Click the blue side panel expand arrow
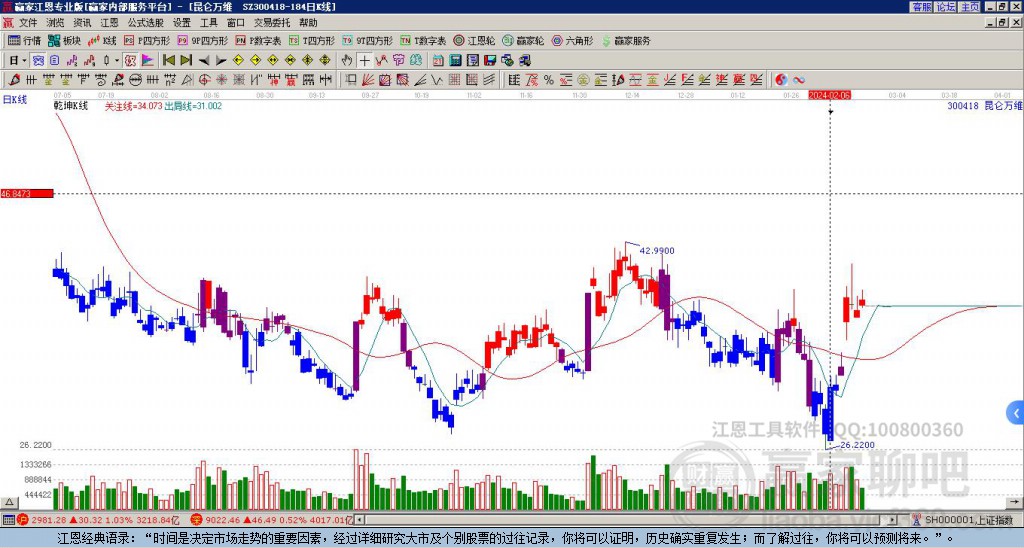This screenshot has width=1024, height=548. pos(1016,413)
